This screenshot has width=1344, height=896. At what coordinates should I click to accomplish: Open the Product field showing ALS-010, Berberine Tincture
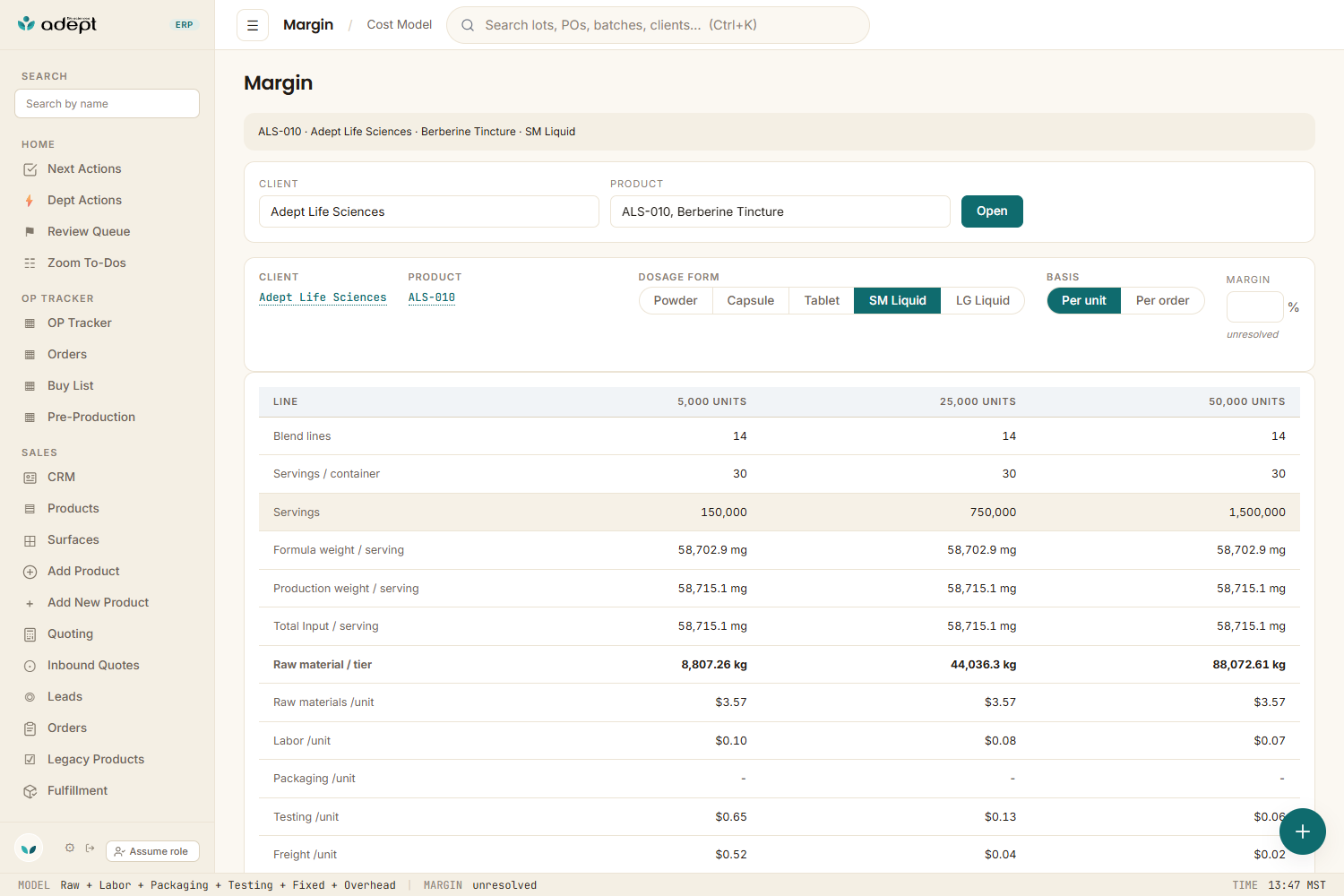tap(780, 211)
